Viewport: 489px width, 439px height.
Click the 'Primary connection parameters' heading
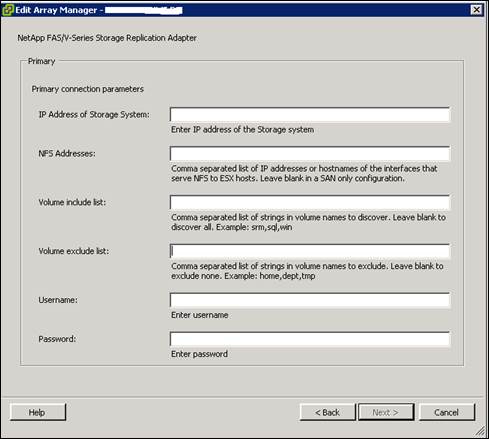point(88,89)
